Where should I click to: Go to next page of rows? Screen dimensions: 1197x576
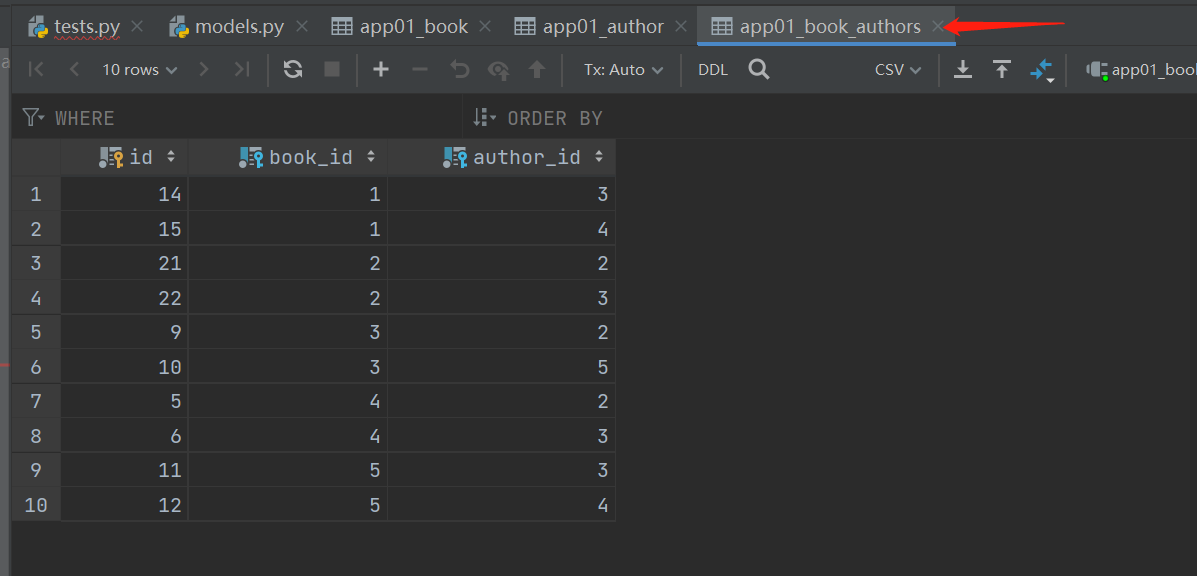203,69
